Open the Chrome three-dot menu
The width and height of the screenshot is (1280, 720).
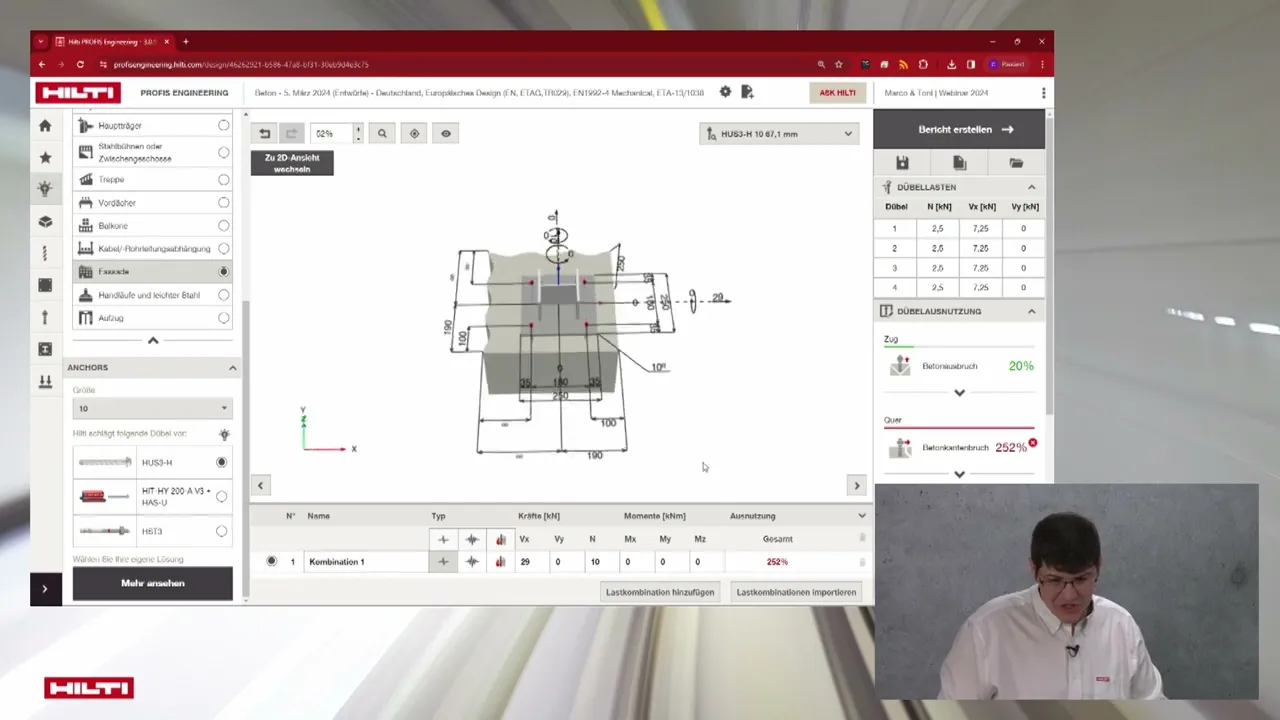coord(1042,64)
